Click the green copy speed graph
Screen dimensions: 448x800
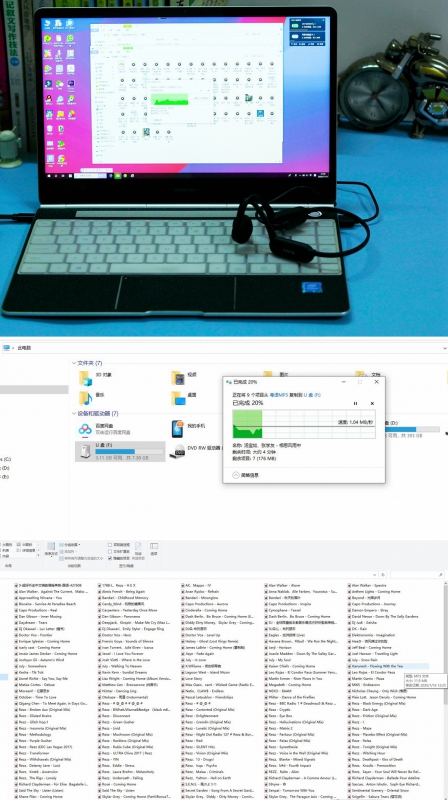[304, 423]
